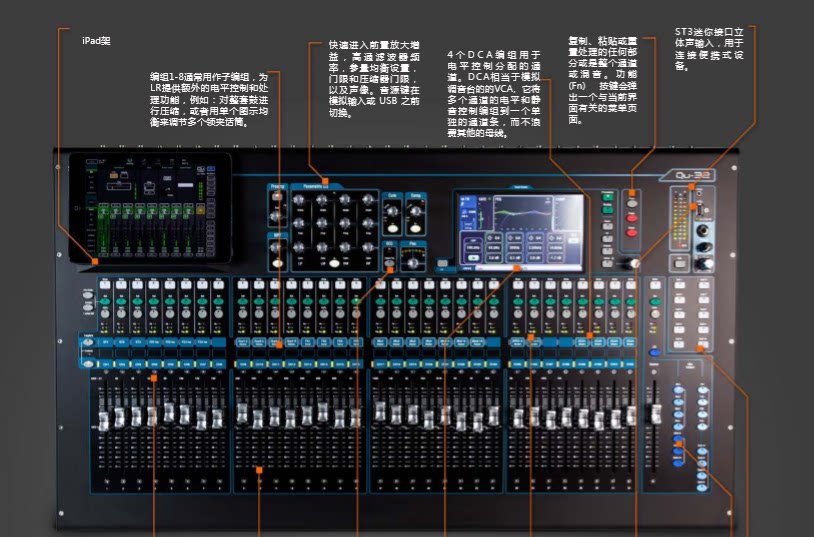Click the leftmost channel's grey PAFL key
814x537 pixels.
pyautogui.click(x=105, y=313)
